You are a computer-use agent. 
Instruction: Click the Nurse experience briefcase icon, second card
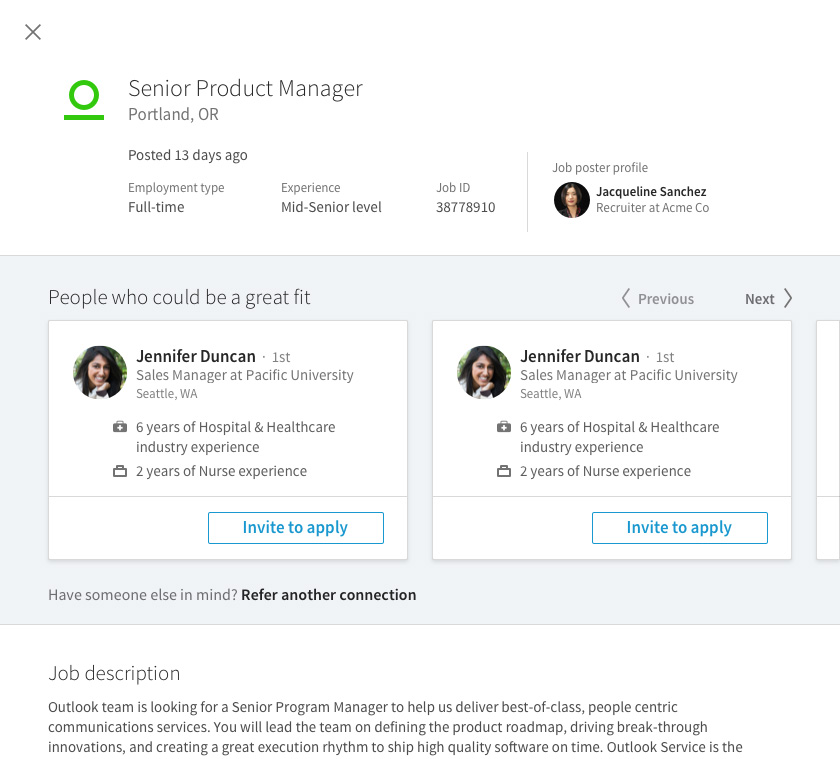point(504,471)
